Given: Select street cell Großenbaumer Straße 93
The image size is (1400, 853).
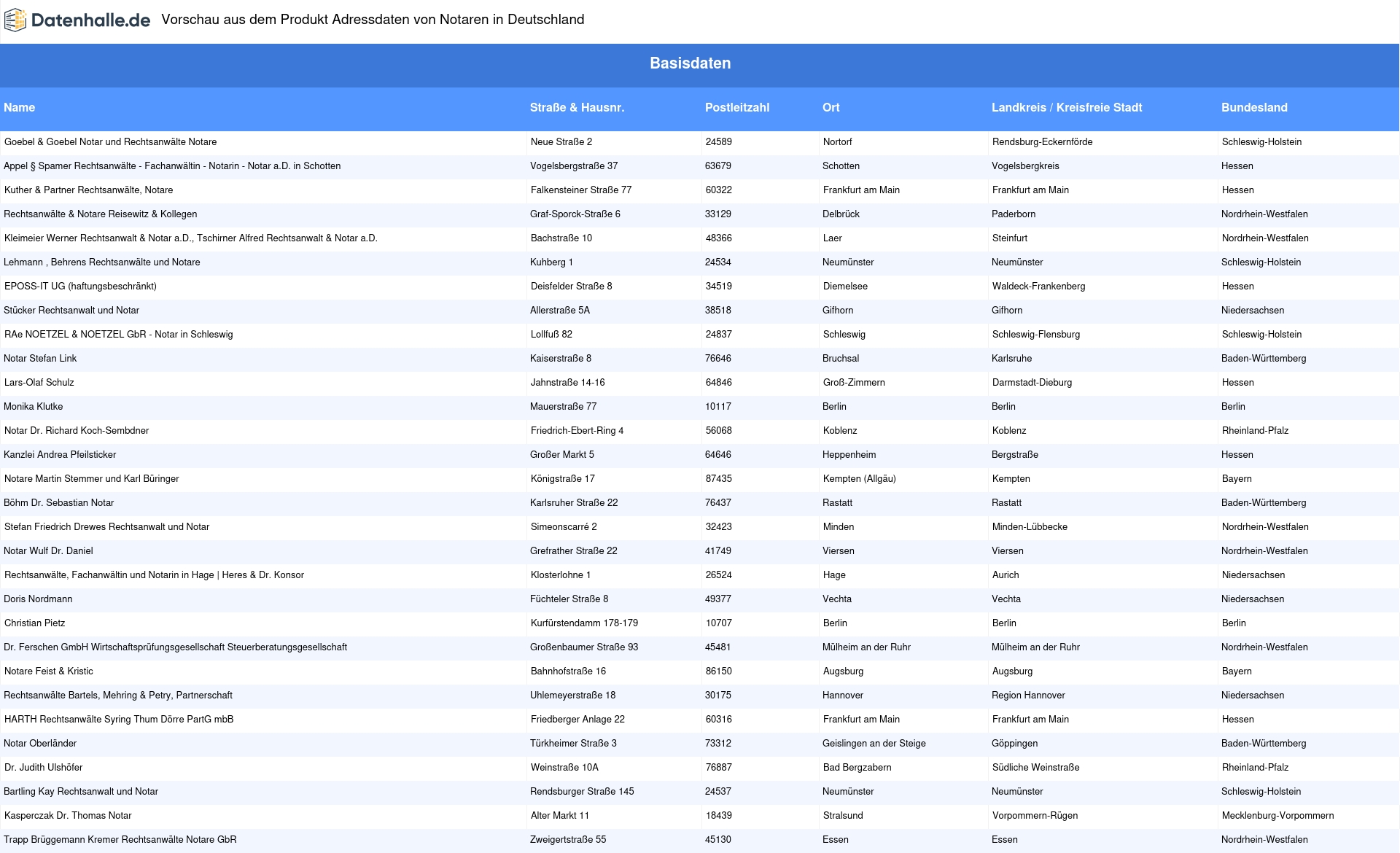Looking at the screenshot, I should [x=584, y=647].
